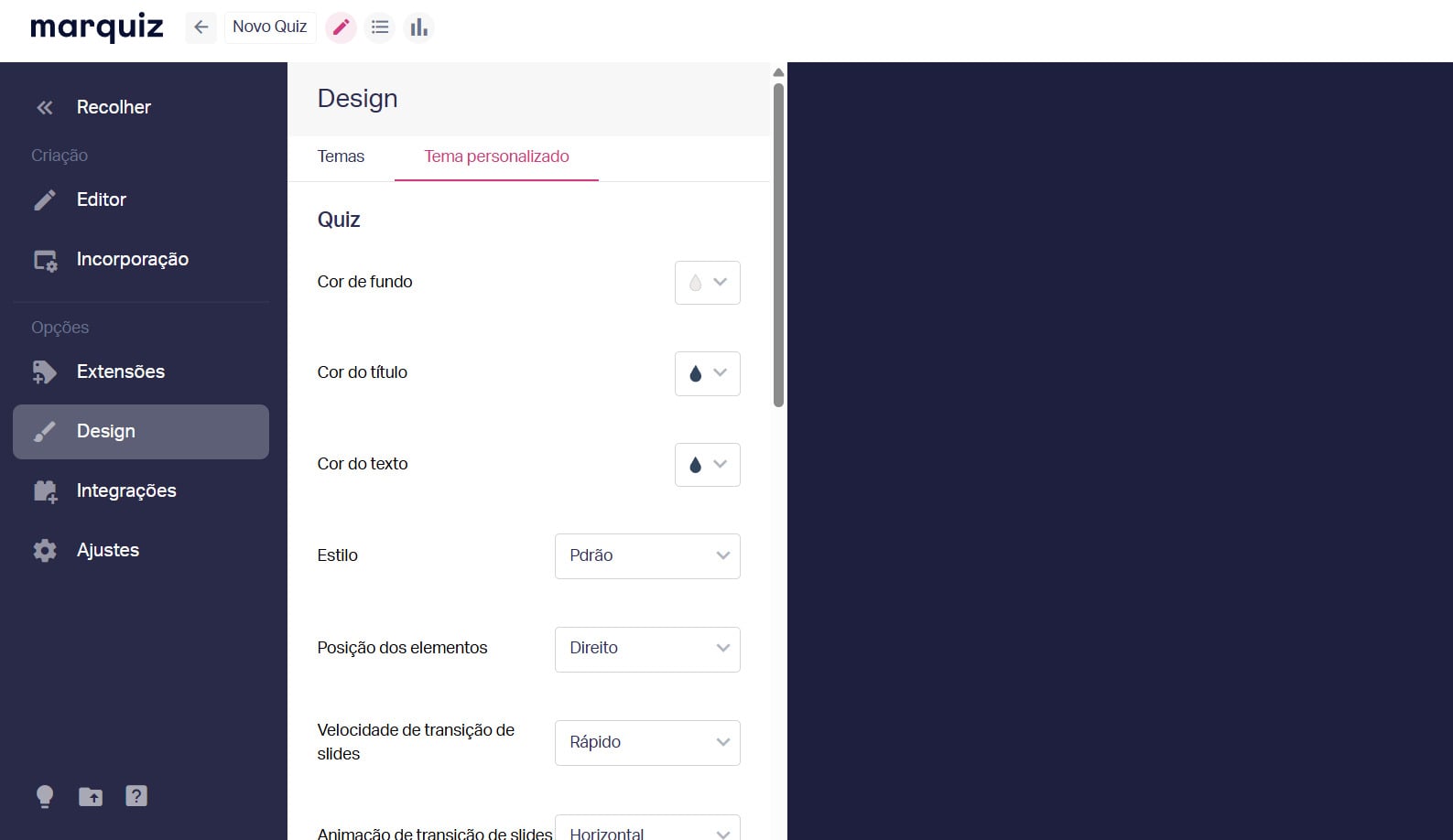This screenshot has width=1453, height=840.
Task: Open the Cor do texto color dropdown
Action: coord(707,465)
